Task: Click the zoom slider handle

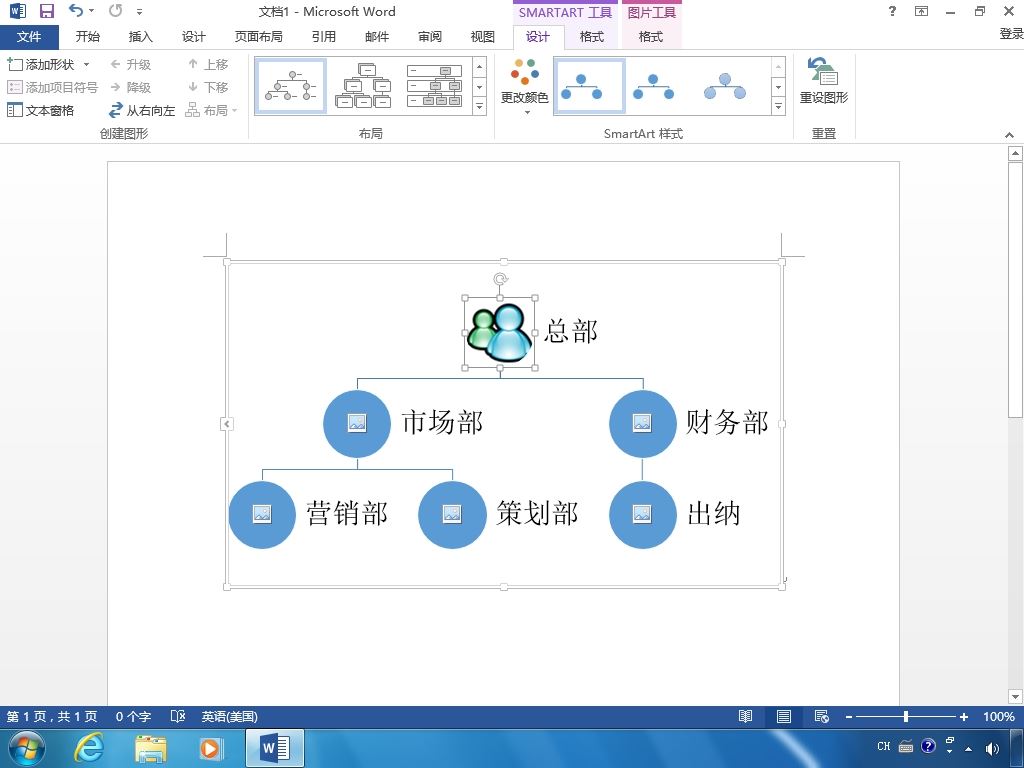Action: 906,716
